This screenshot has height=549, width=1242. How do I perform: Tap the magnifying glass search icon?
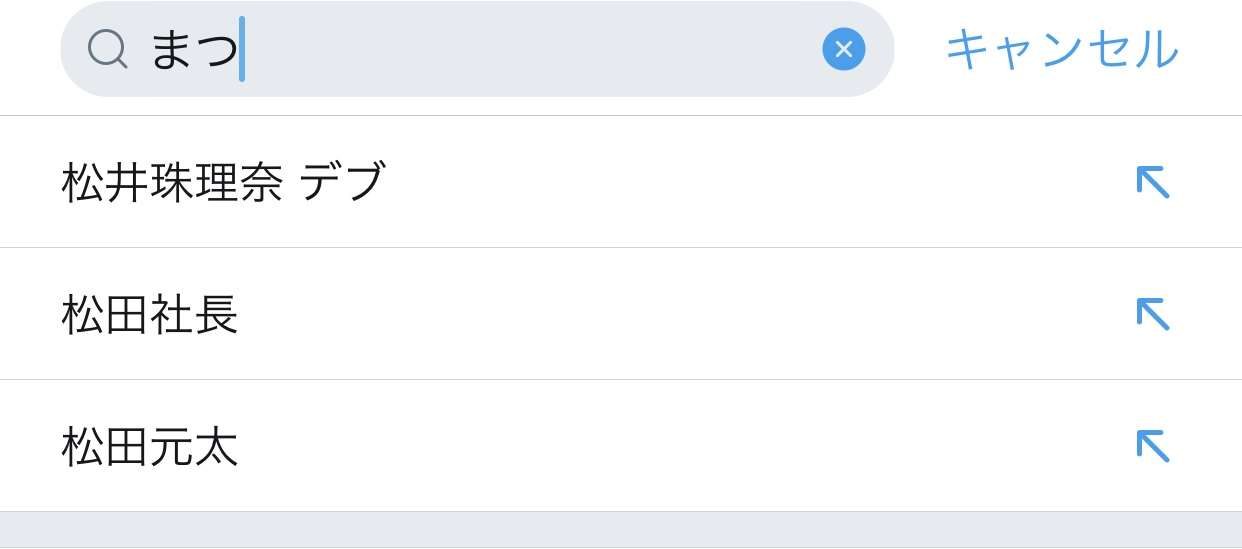point(107,49)
